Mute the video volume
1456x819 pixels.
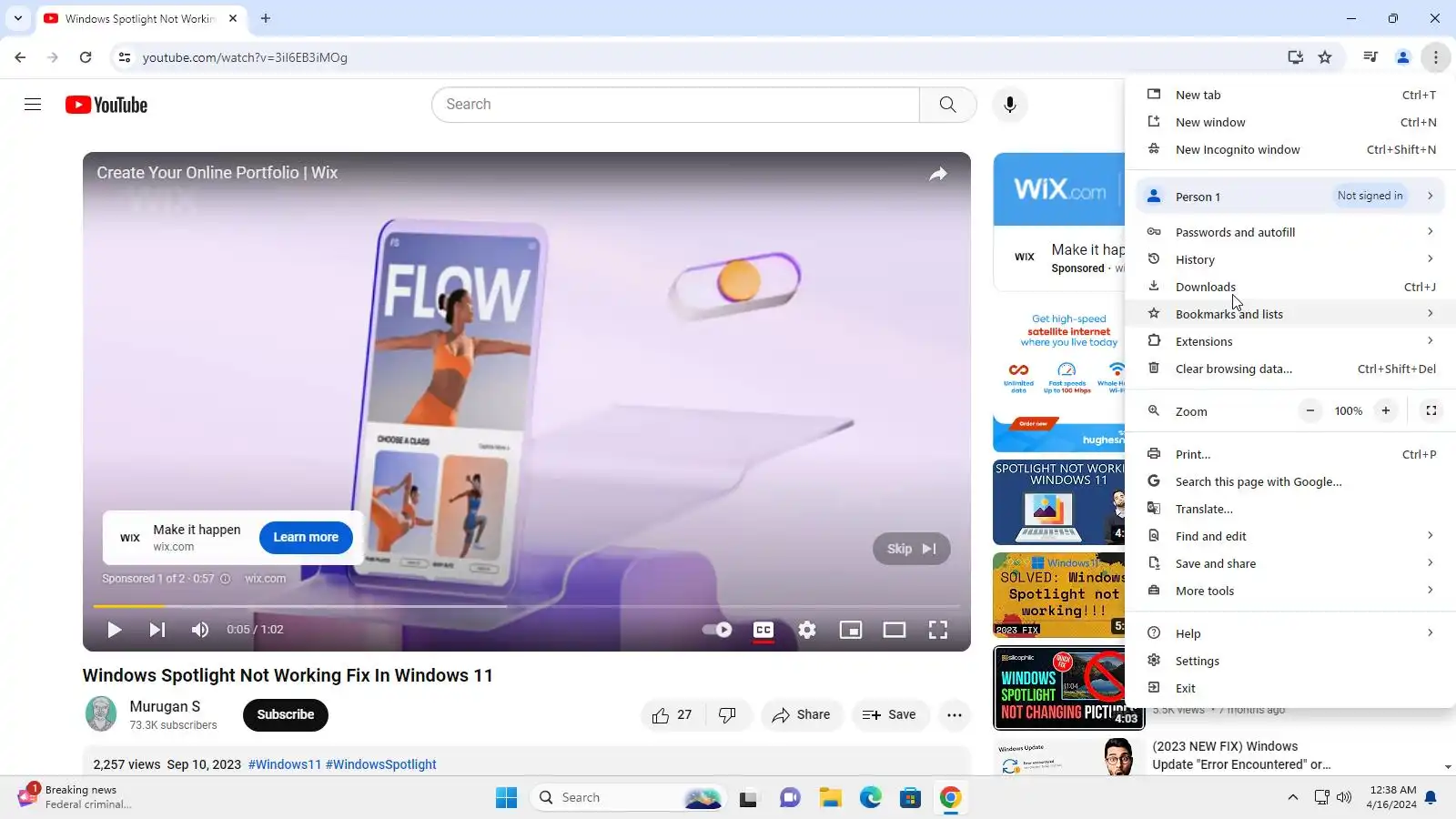tap(200, 630)
